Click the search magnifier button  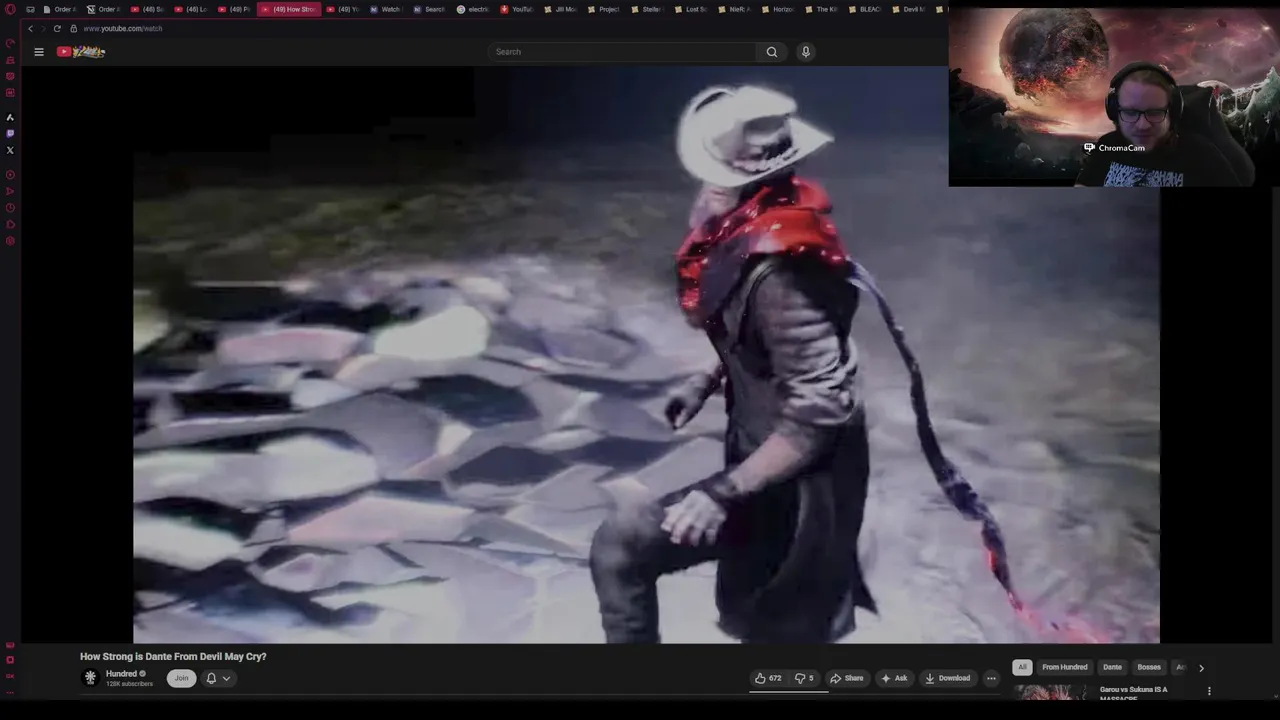pos(771,52)
